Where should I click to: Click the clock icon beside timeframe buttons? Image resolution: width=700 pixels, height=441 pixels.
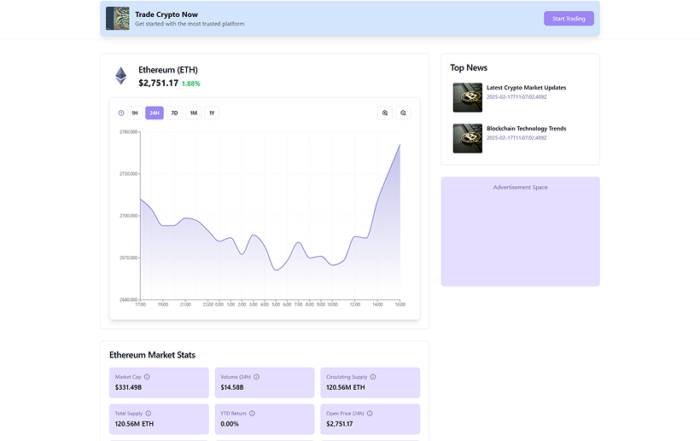[121, 113]
